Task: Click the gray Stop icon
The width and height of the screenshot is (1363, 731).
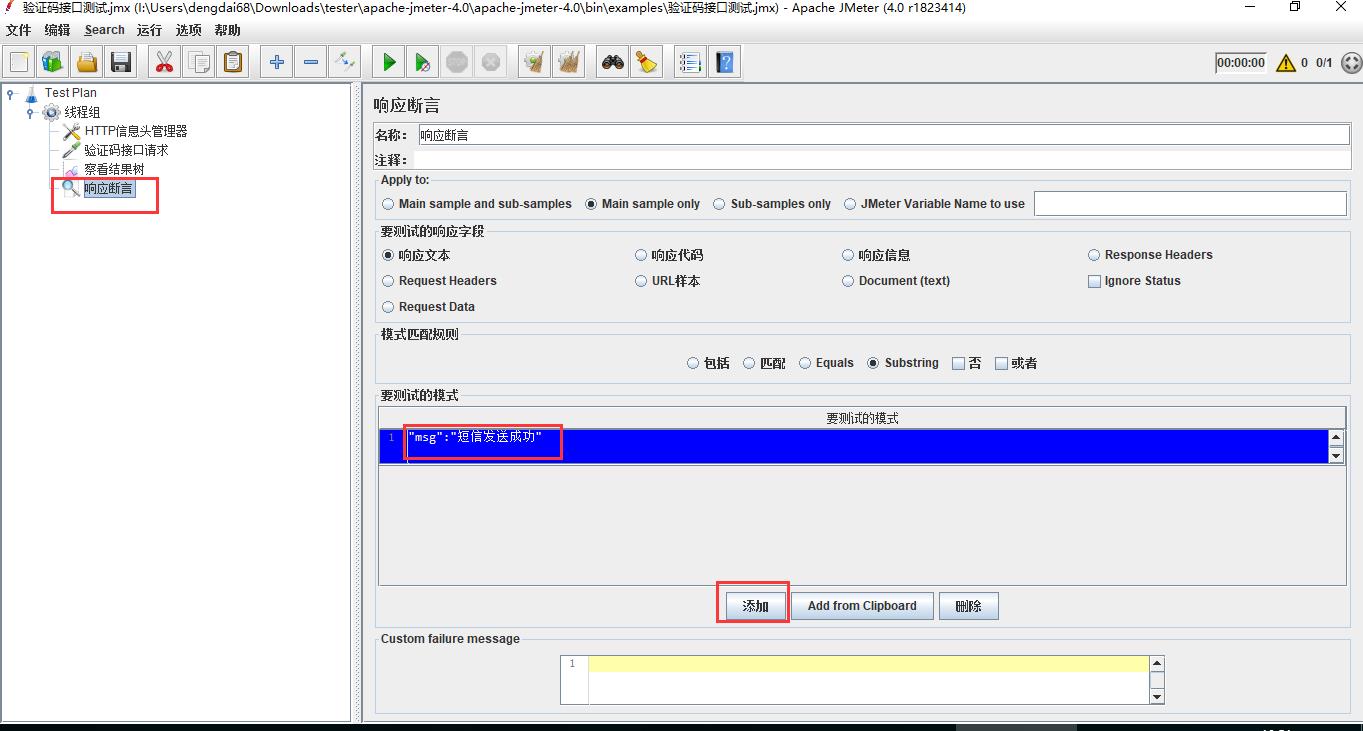Action: pos(457,62)
